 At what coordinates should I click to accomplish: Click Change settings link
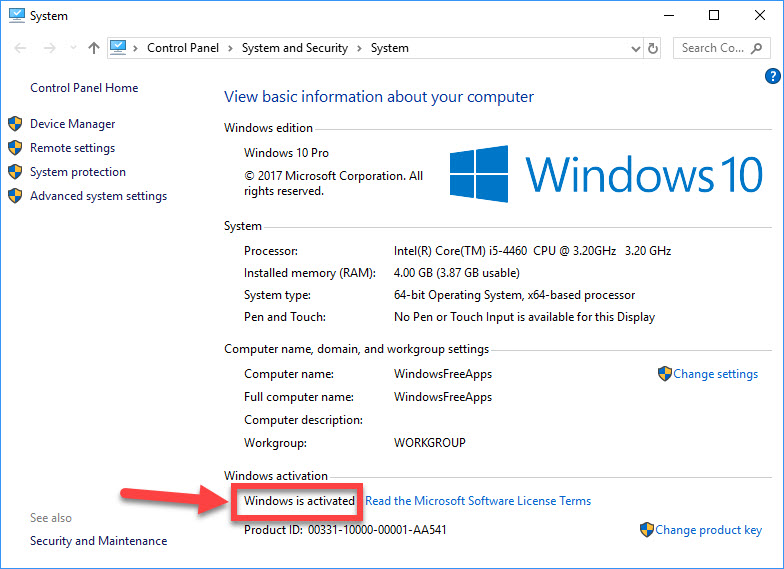coord(716,374)
